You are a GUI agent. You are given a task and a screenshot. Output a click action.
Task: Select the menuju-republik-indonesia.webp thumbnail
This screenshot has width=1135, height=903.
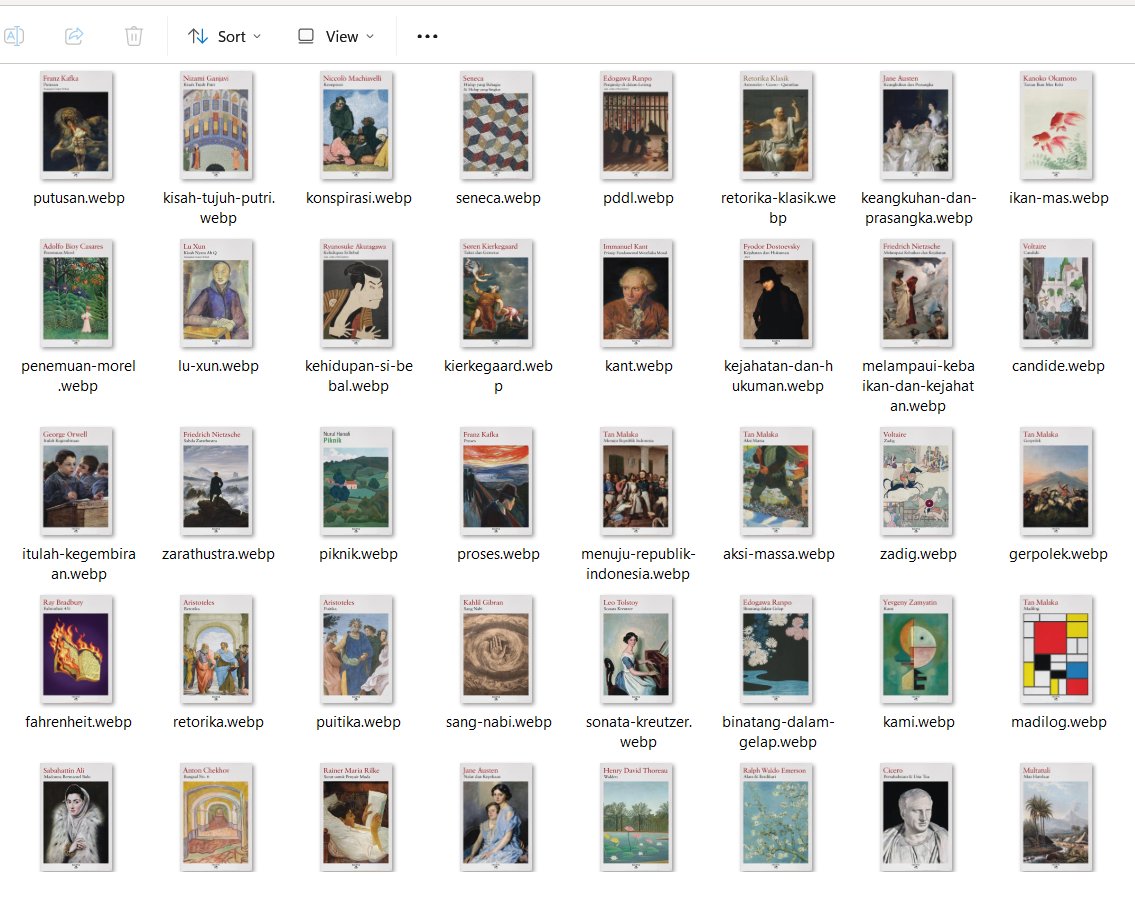pos(638,482)
